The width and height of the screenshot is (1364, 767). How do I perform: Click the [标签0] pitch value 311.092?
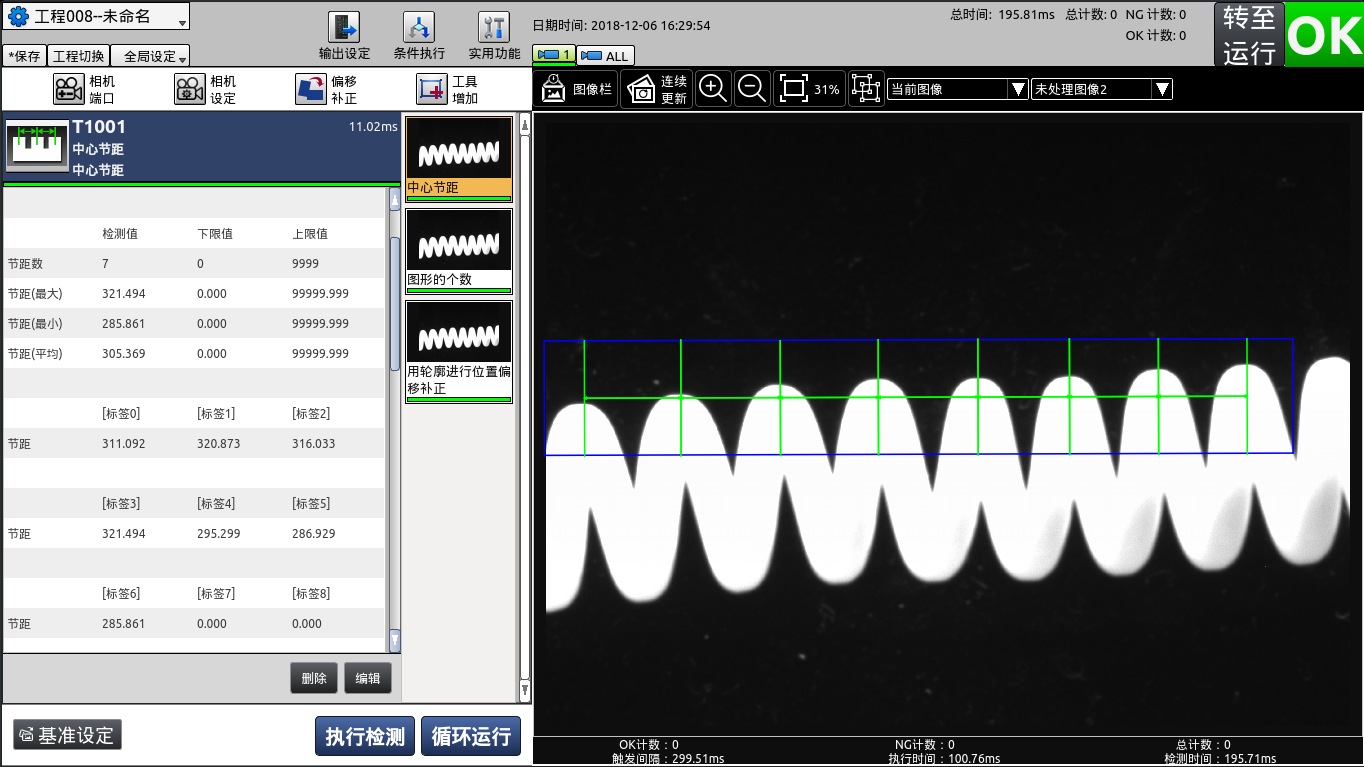[x=124, y=444]
